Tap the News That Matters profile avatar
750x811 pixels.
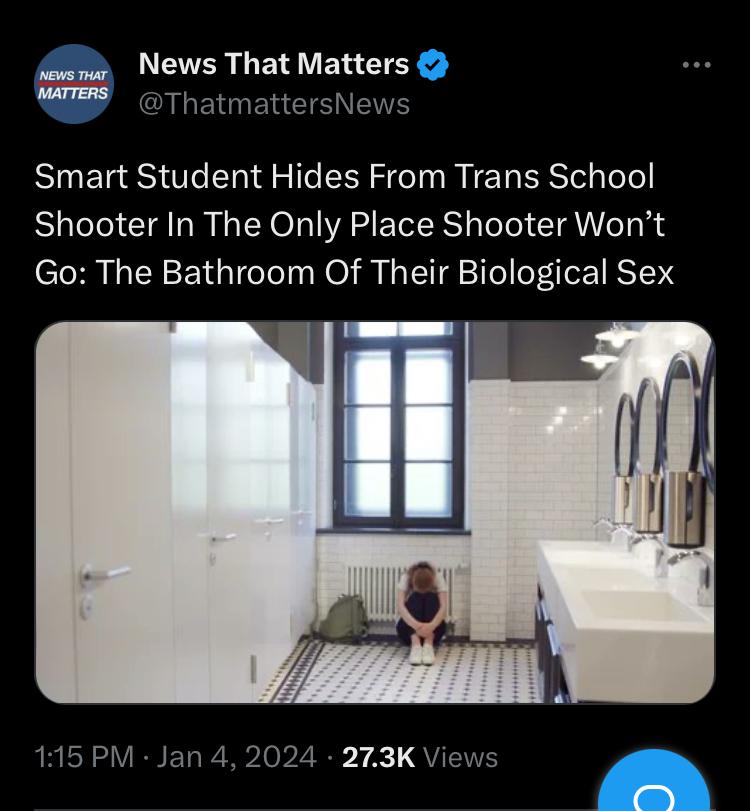coord(74,84)
